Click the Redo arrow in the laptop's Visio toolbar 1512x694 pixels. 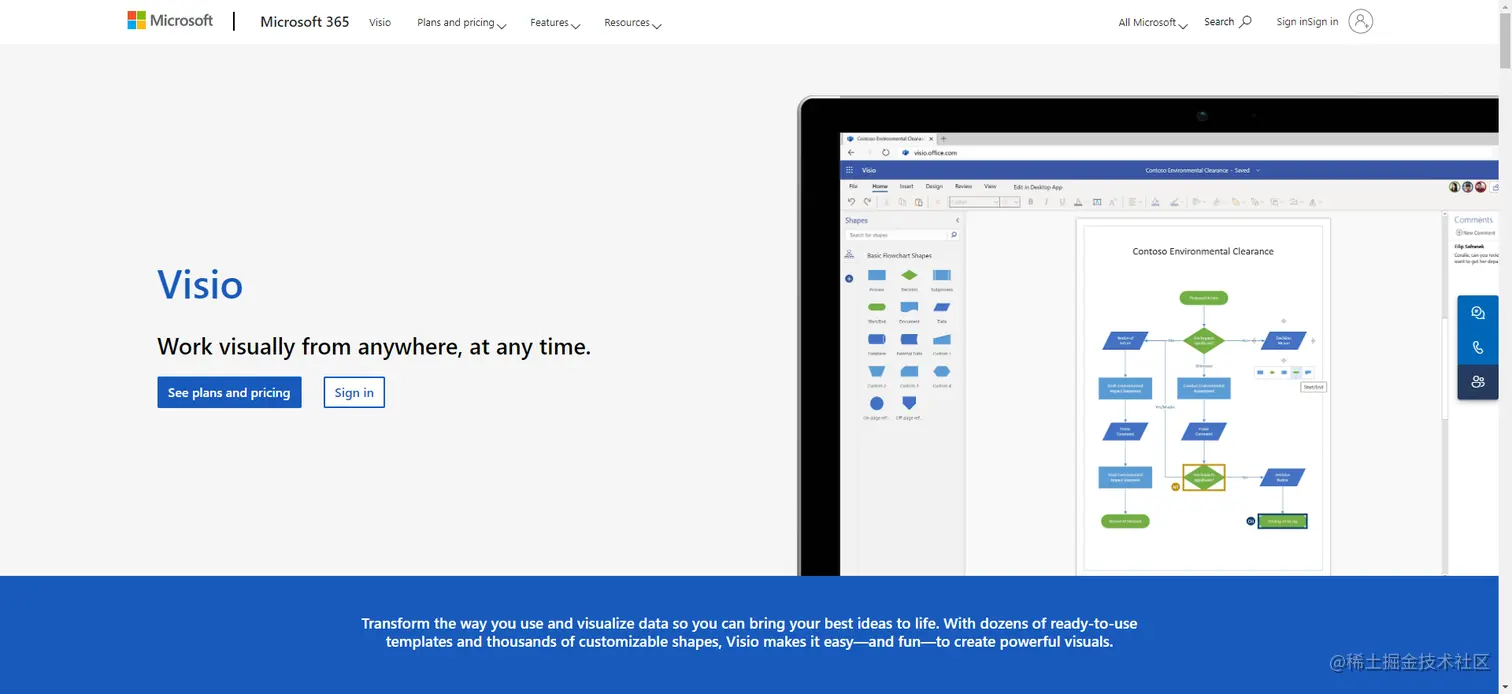(x=867, y=202)
